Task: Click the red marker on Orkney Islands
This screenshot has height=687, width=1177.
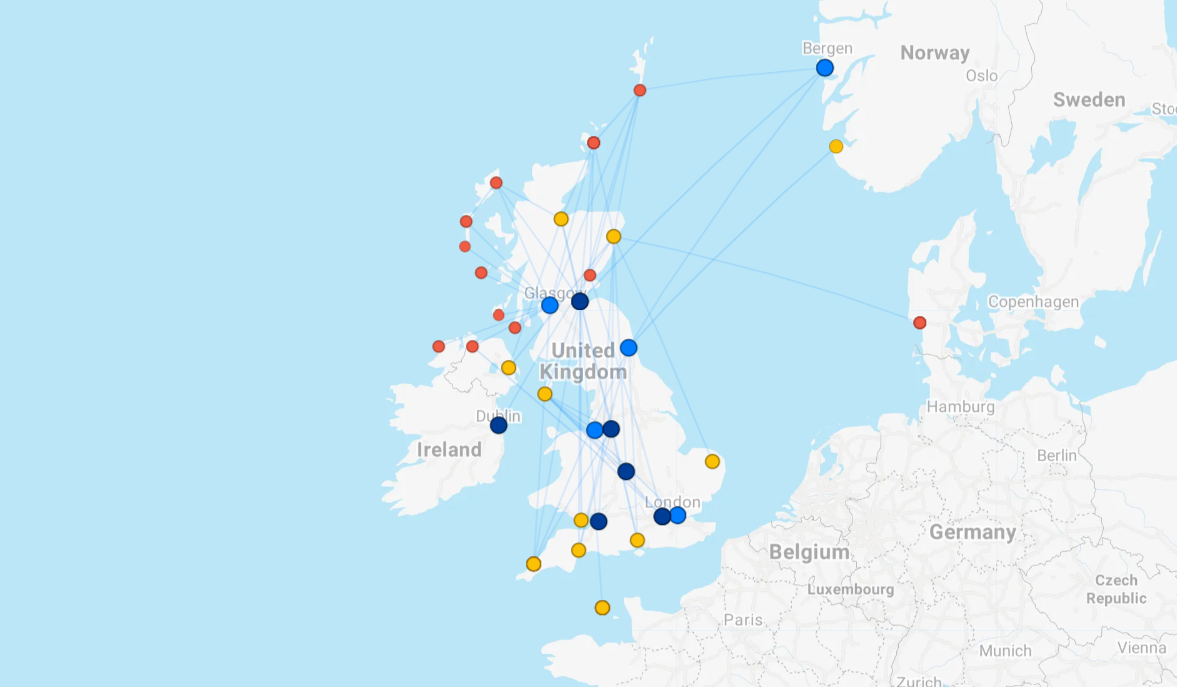Action: [x=593, y=143]
